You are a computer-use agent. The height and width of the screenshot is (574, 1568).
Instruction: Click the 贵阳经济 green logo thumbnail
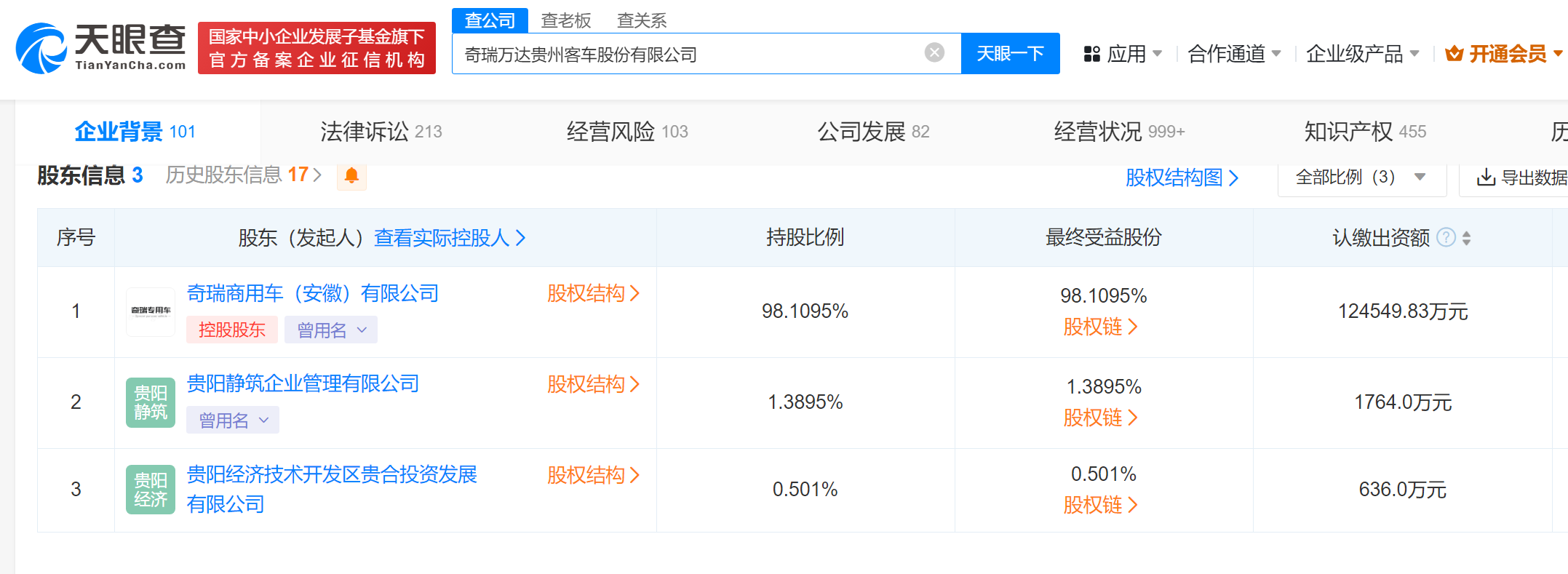[x=151, y=490]
